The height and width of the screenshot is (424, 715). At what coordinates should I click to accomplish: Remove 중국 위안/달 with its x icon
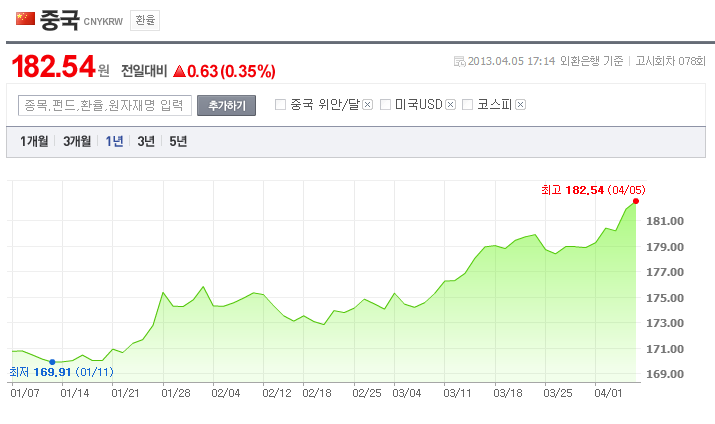[368, 105]
